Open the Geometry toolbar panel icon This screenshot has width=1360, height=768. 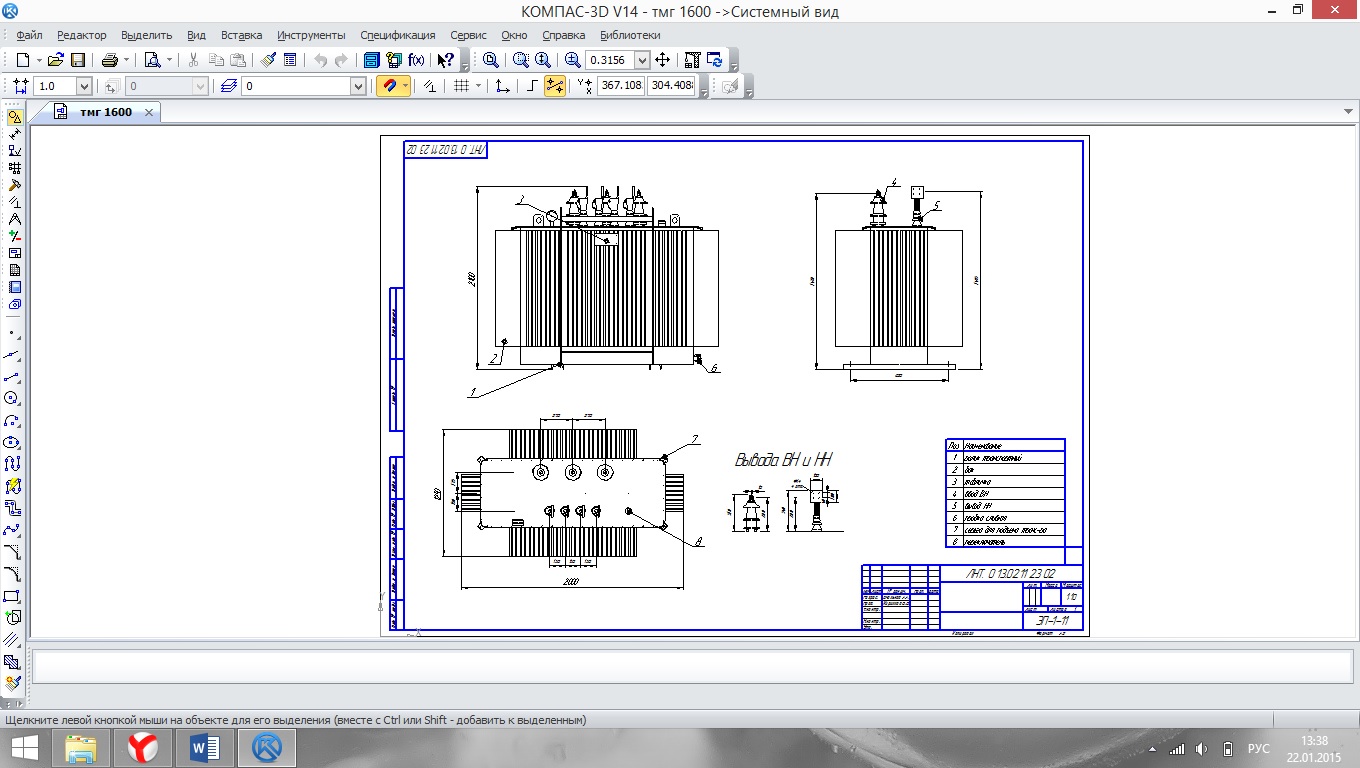point(15,117)
